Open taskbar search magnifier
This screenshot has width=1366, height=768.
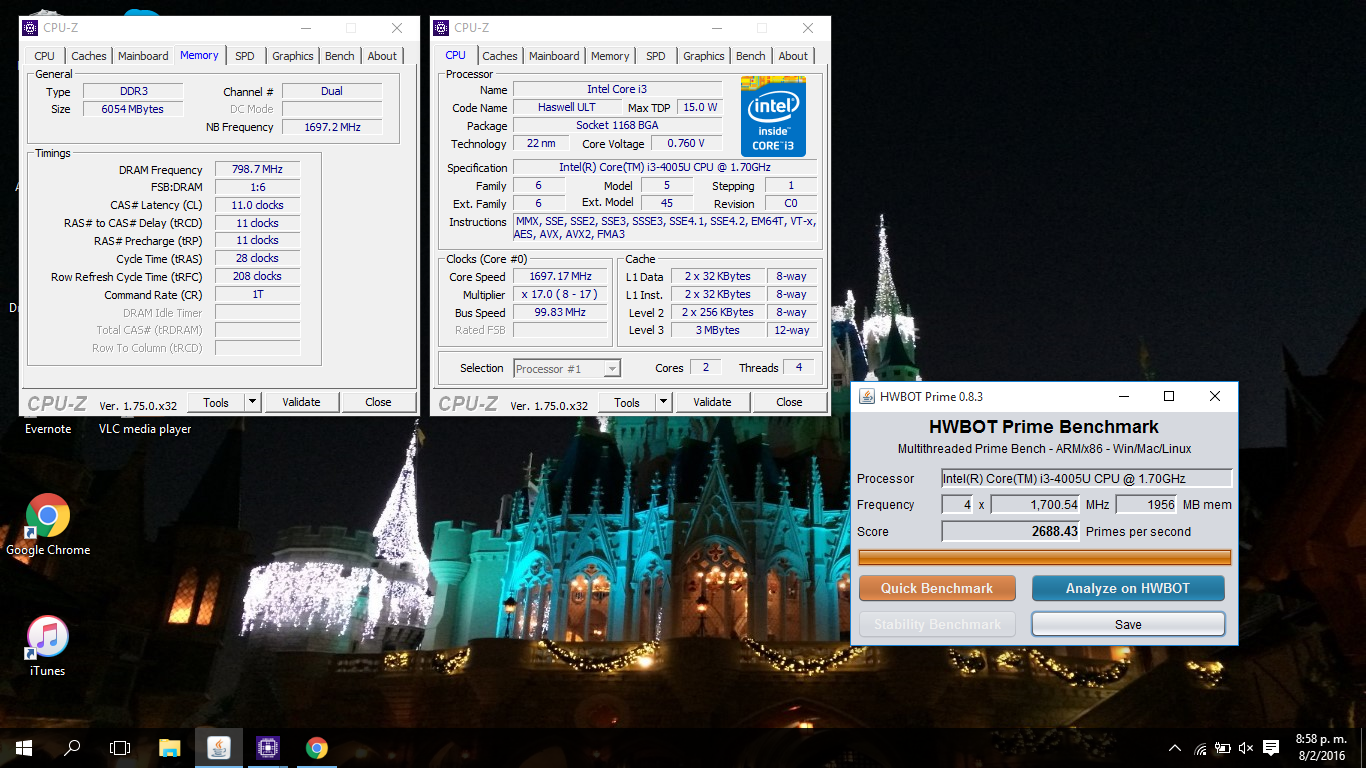[72, 748]
